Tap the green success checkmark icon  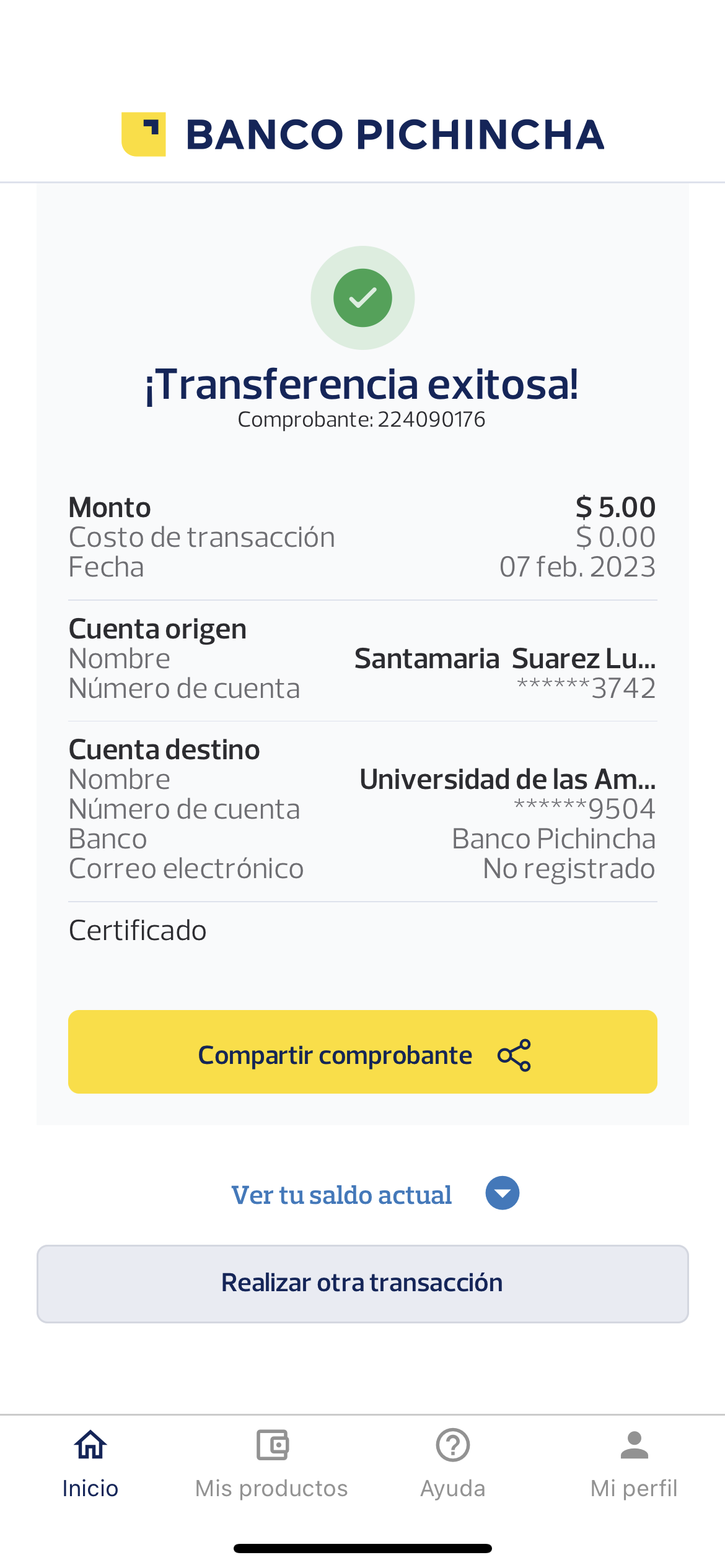tap(362, 298)
